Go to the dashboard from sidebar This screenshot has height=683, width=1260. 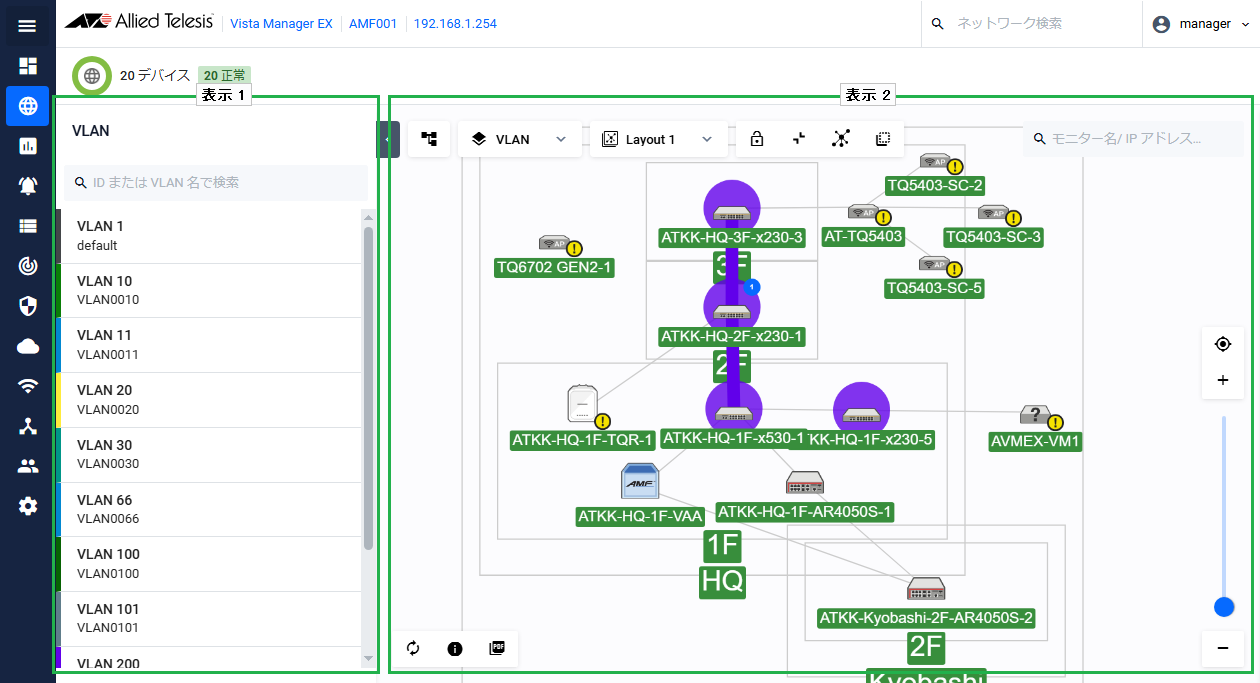[27, 66]
